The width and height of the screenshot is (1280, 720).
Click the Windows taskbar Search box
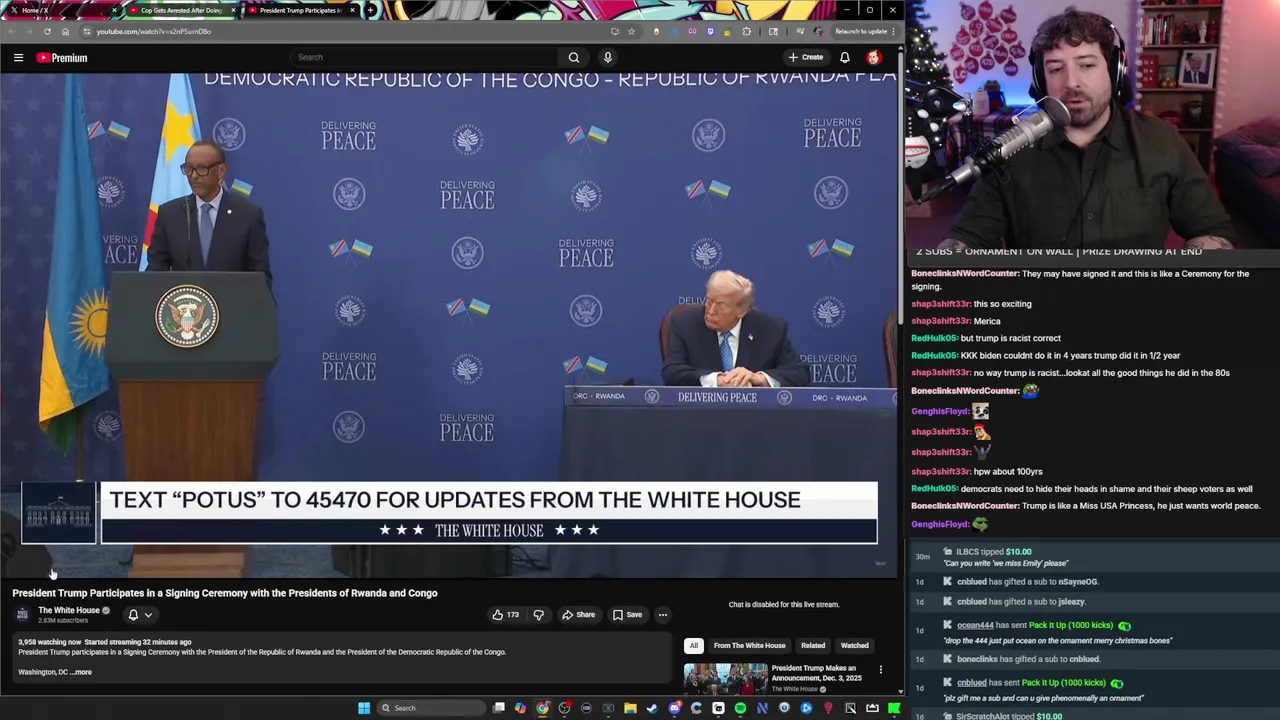tap(430, 708)
